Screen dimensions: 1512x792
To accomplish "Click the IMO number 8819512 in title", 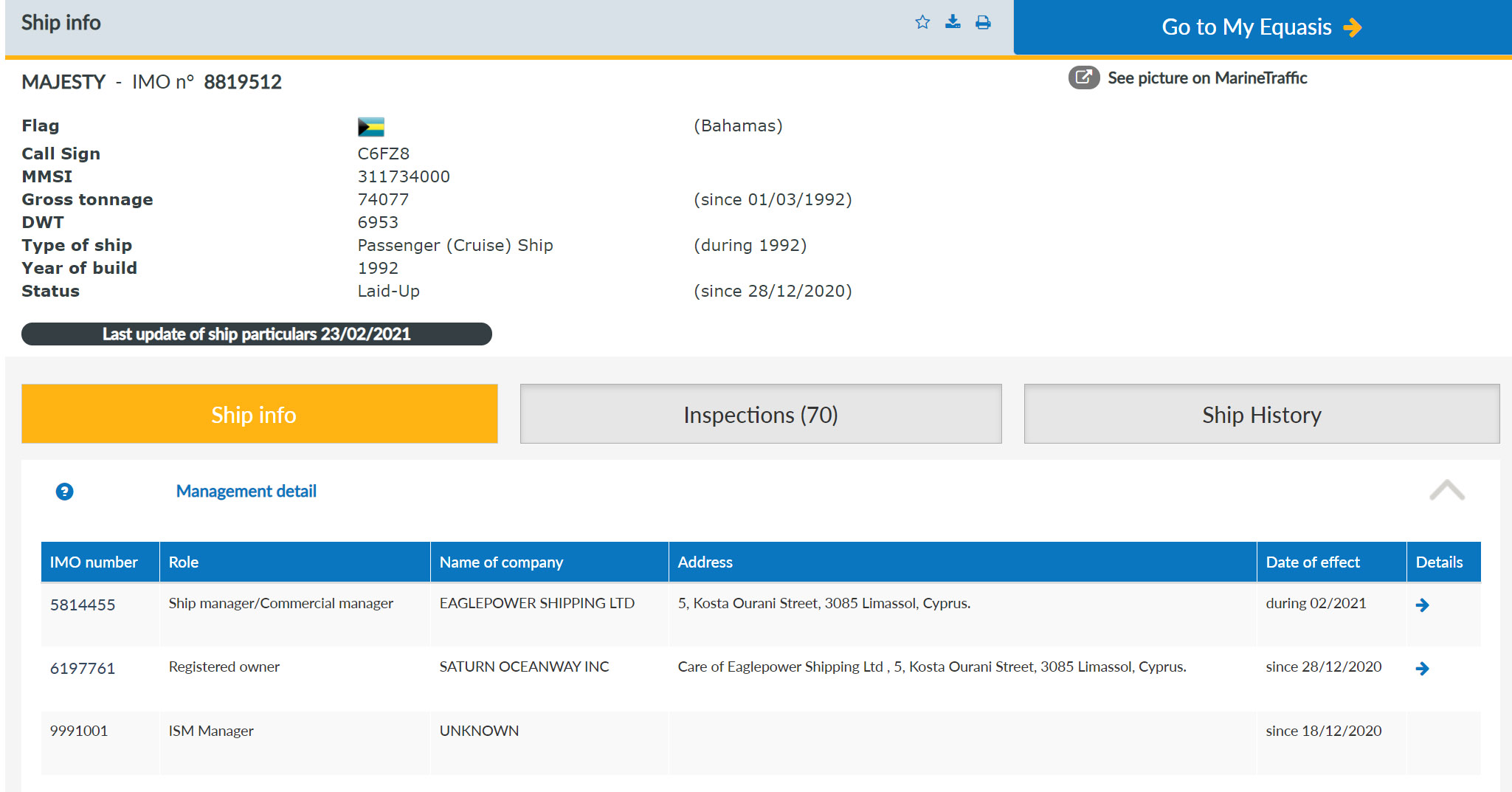I will [x=243, y=82].
